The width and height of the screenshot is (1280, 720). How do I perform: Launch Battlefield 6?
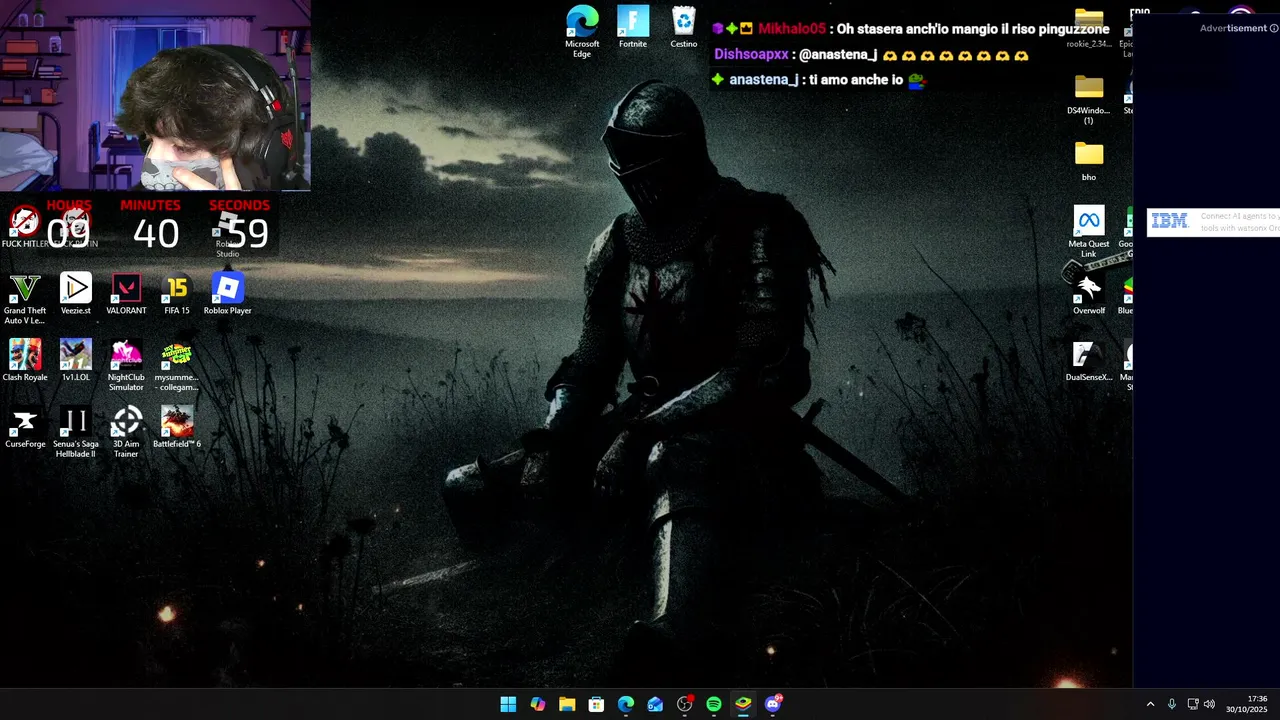177,427
